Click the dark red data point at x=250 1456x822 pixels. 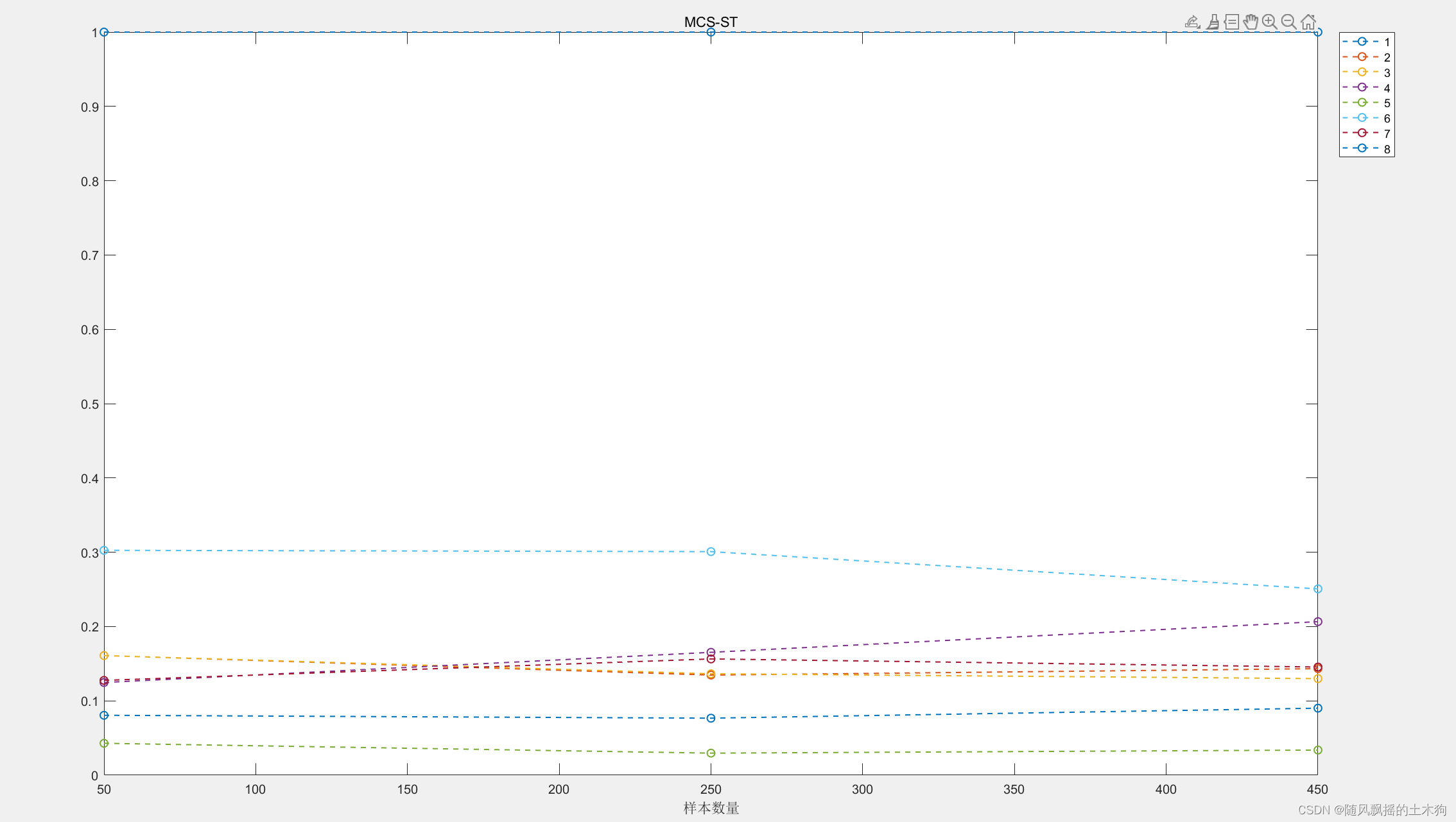[x=711, y=660]
